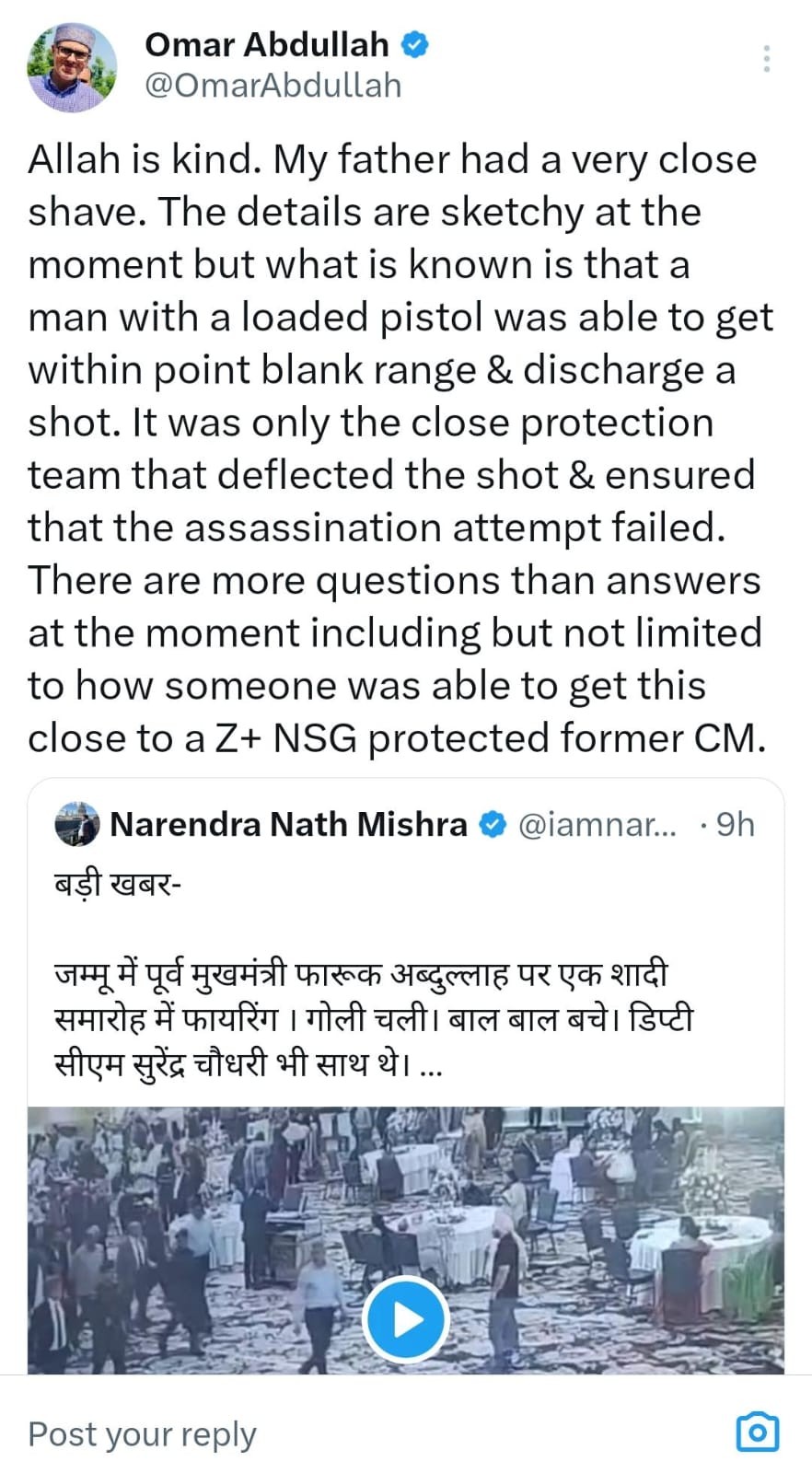This screenshot has width=812, height=1473.
Task: Expand the truncated Hindi text ellipsis
Action: [431, 1068]
